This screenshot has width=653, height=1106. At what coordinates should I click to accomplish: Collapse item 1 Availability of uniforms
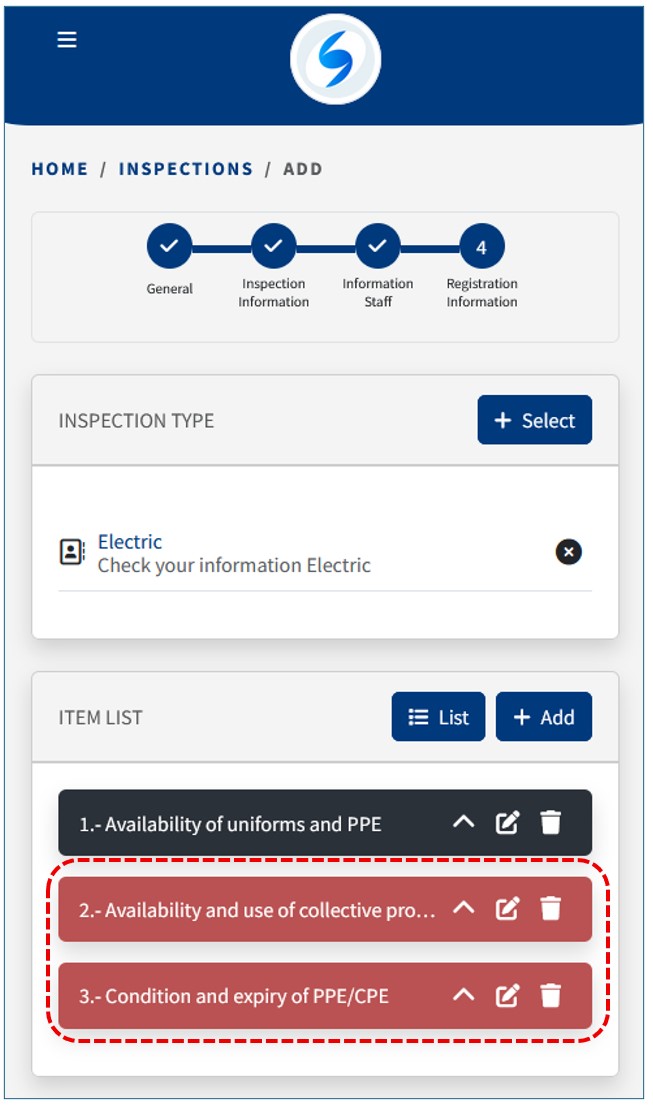[x=463, y=823]
